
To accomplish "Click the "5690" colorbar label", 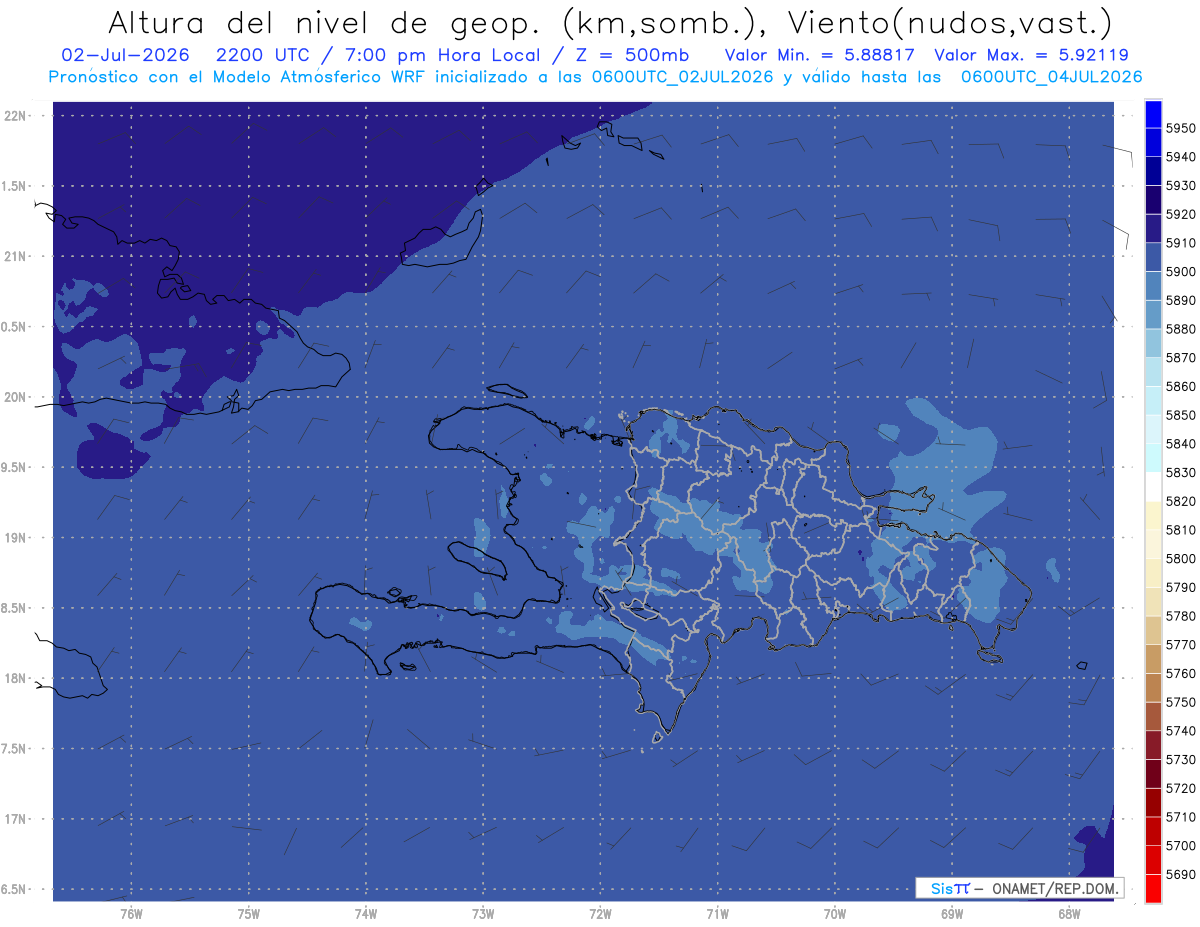I will [1180, 874].
